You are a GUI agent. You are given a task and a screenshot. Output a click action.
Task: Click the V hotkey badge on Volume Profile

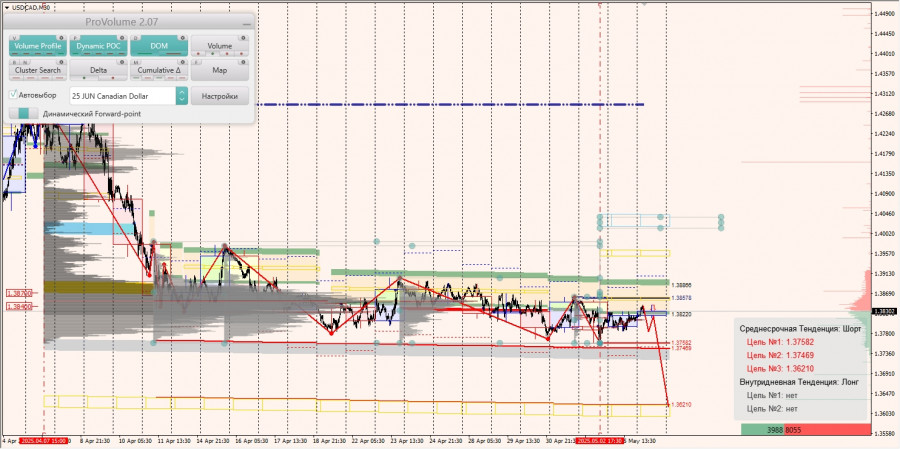click(x=15, y=38)
